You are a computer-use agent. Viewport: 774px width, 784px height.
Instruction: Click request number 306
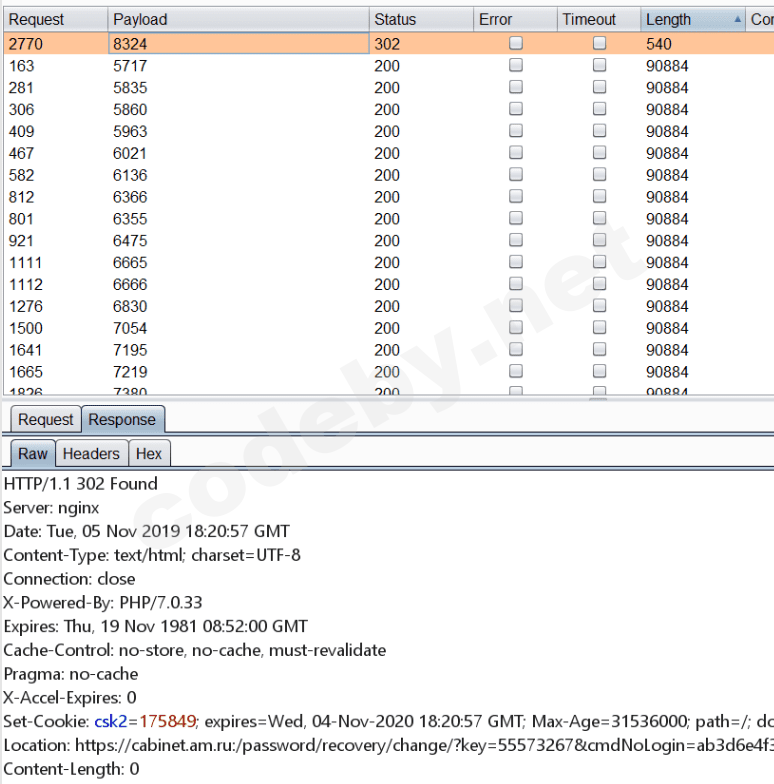pyautogui.click(x=22, y=110)
